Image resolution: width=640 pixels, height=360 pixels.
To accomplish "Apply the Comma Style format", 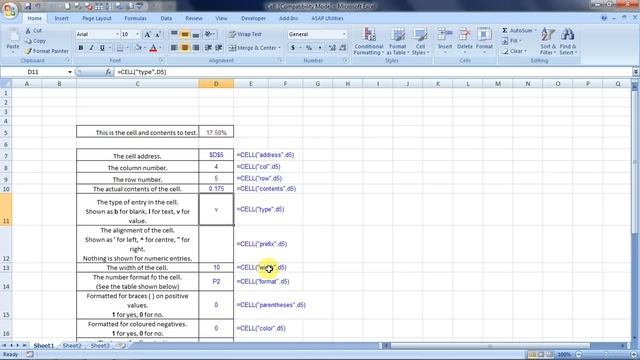I will pyautogui.click(x=320, y=48).
